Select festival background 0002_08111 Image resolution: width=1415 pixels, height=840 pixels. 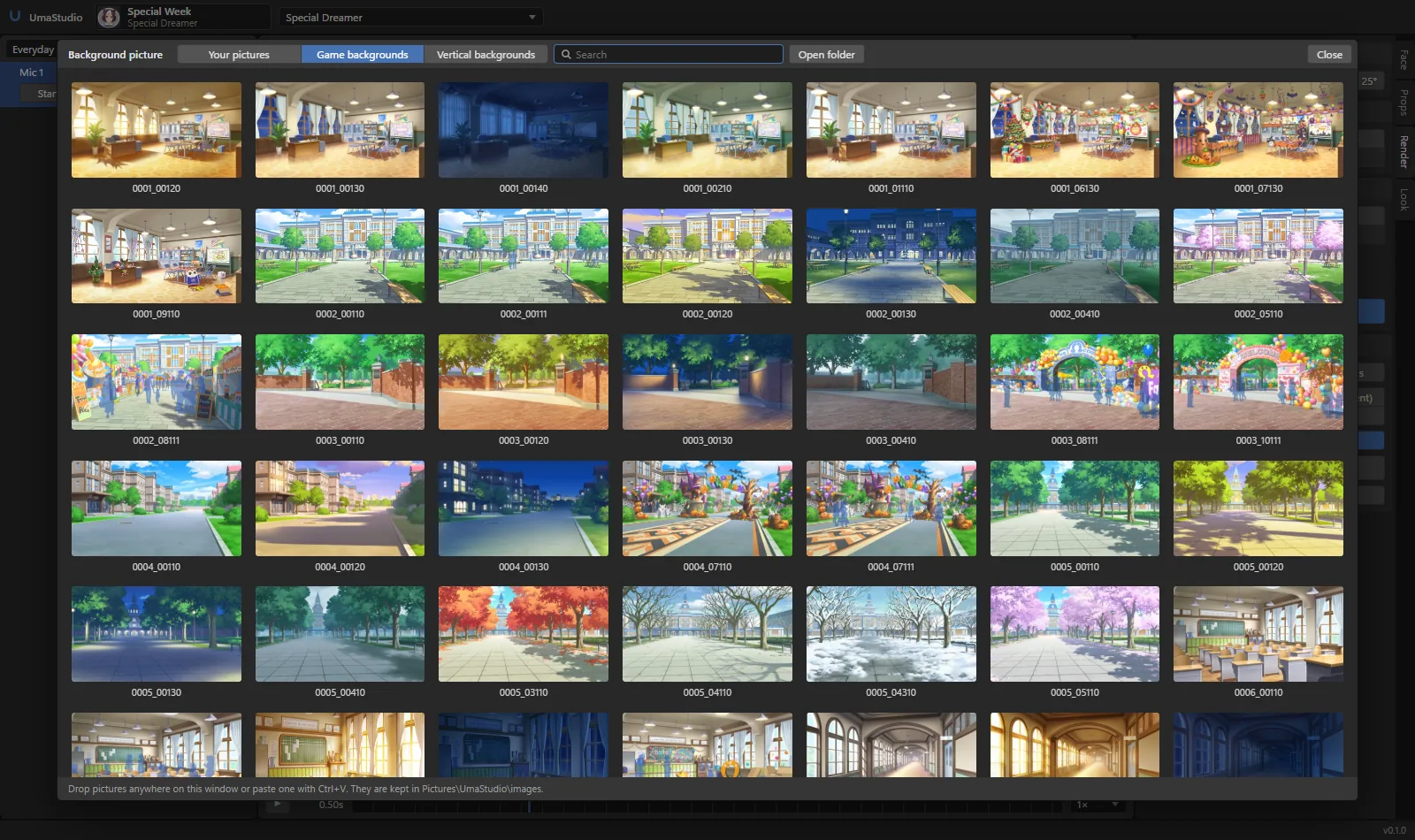tap(156, 382)
